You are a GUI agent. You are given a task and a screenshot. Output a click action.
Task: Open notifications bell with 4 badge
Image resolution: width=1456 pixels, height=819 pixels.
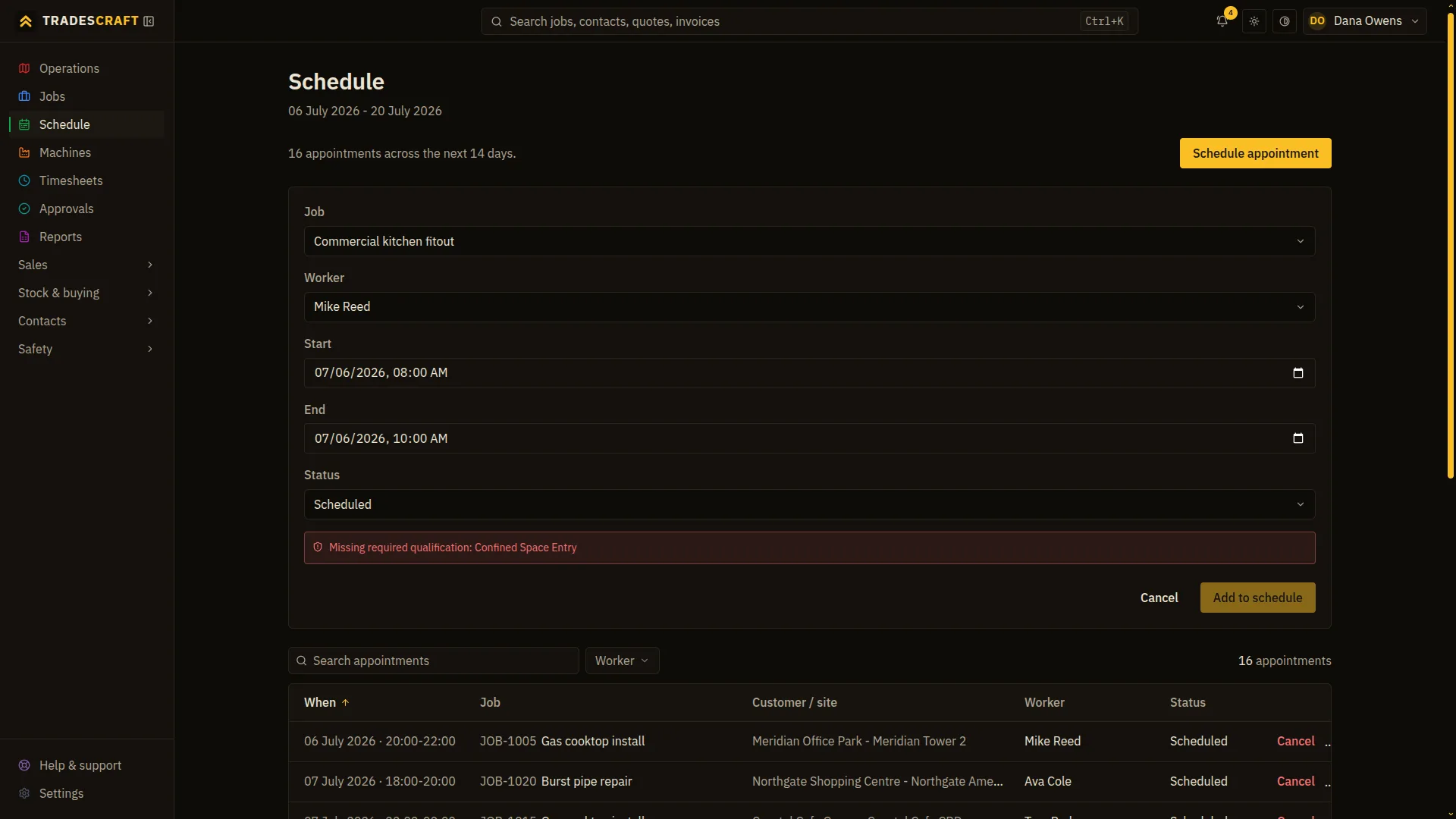pos(1222,20)
